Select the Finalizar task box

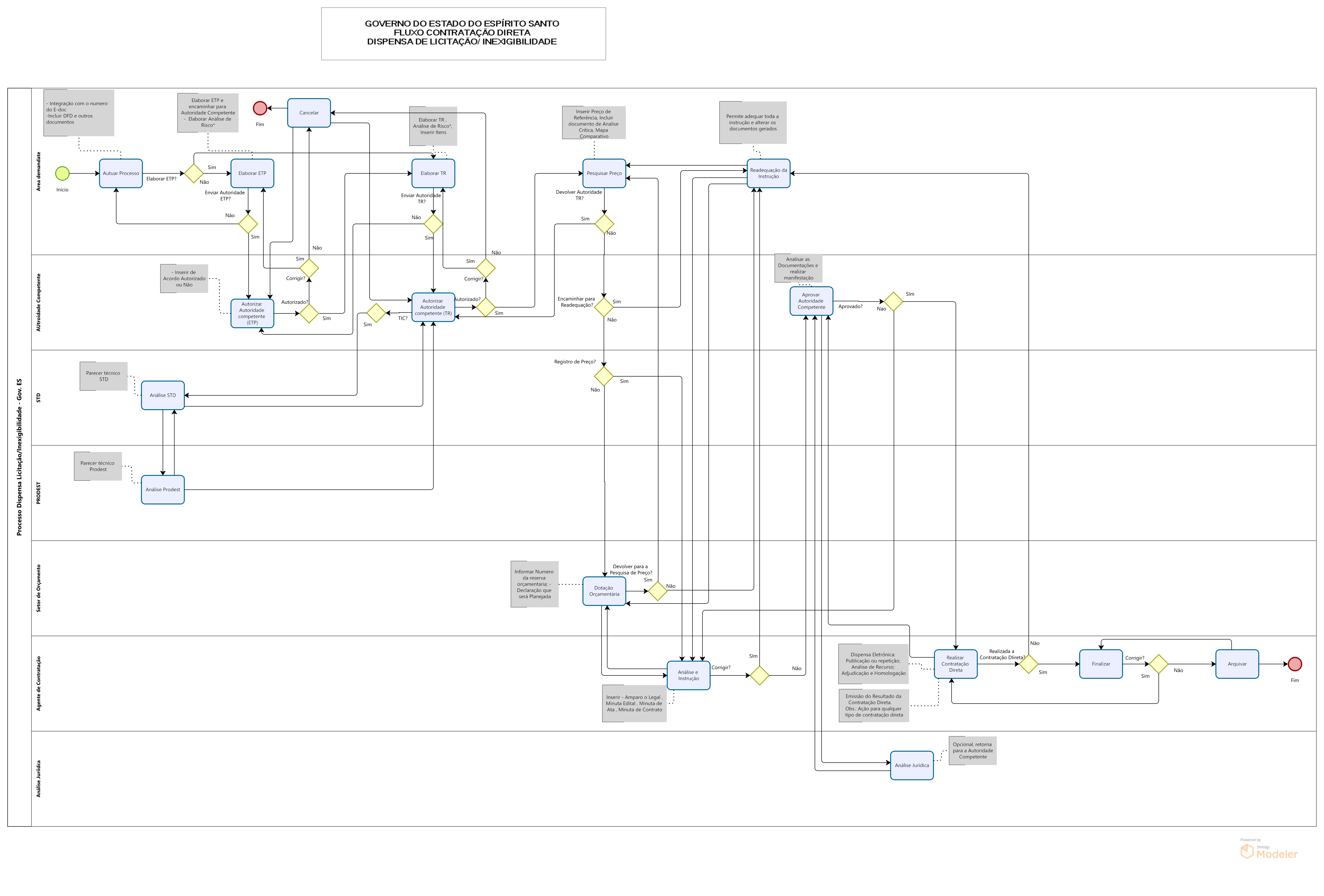1101,664
